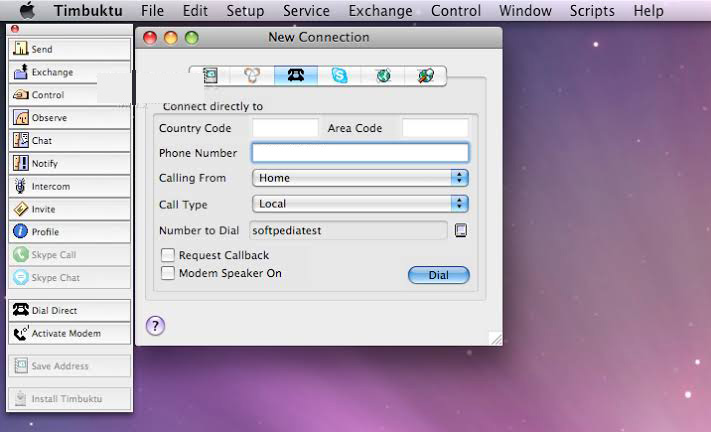
Task: Click the Invite button in sidebar
Action: click(69, 209)
